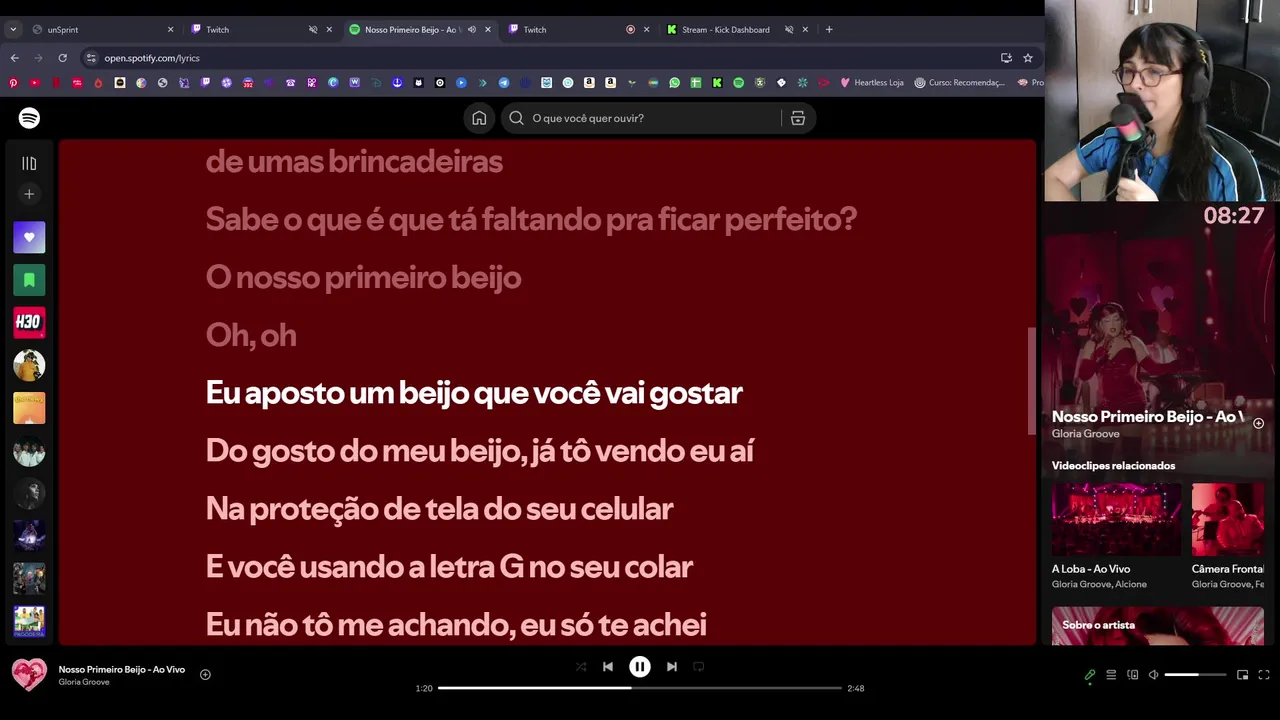Screen dimensions: 1280x720
Task: Open H30 playlist in sidebar
Action: pyautogui.click(x=29, y=322)
